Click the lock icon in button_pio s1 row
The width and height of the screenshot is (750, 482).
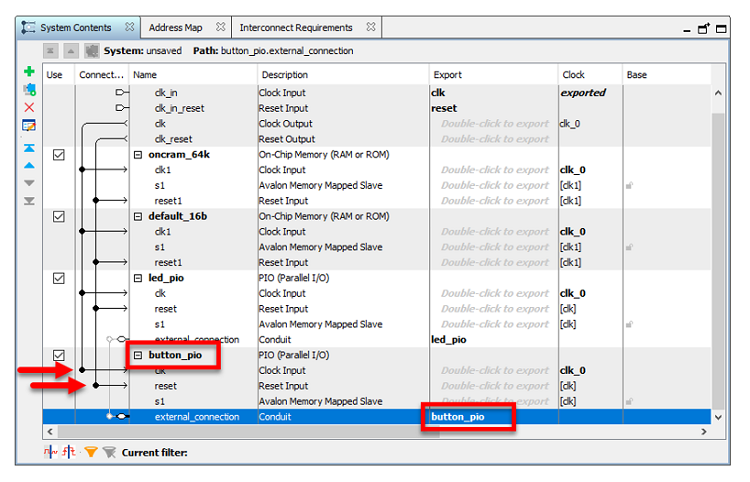click(x=629, y=401)
